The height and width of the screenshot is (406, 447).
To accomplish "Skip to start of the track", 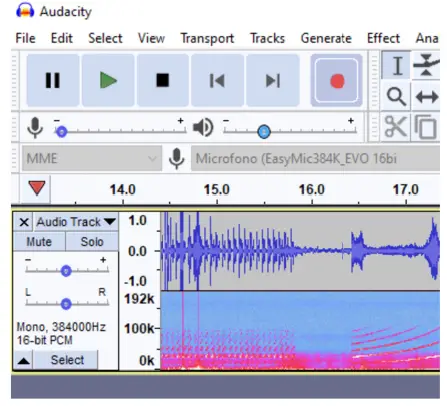I will coord(217,80).
